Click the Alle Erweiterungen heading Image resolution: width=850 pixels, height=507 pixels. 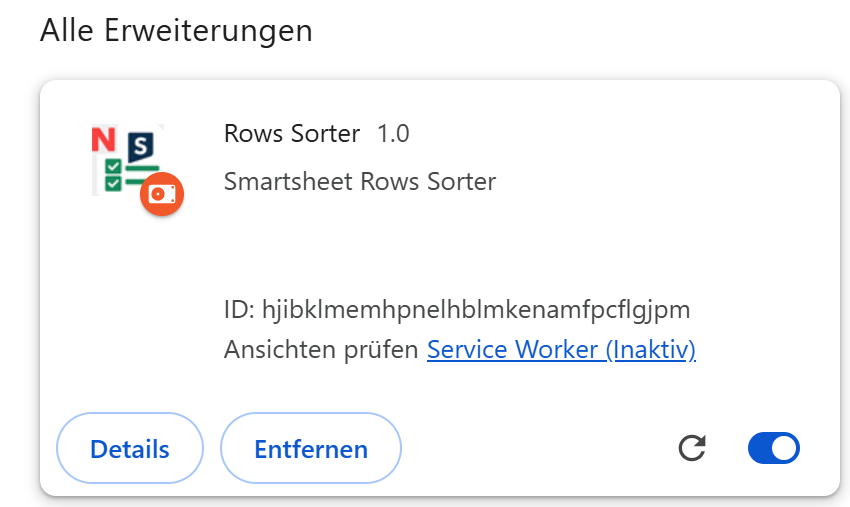point(176,30)
